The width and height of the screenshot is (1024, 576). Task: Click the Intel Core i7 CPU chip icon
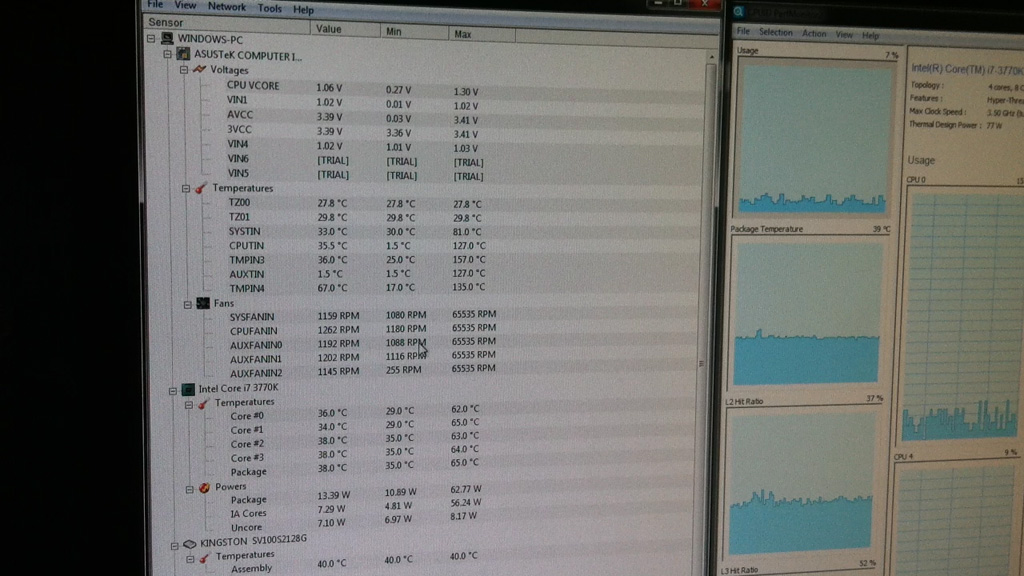pyautogui.click(x=188, y=389)
